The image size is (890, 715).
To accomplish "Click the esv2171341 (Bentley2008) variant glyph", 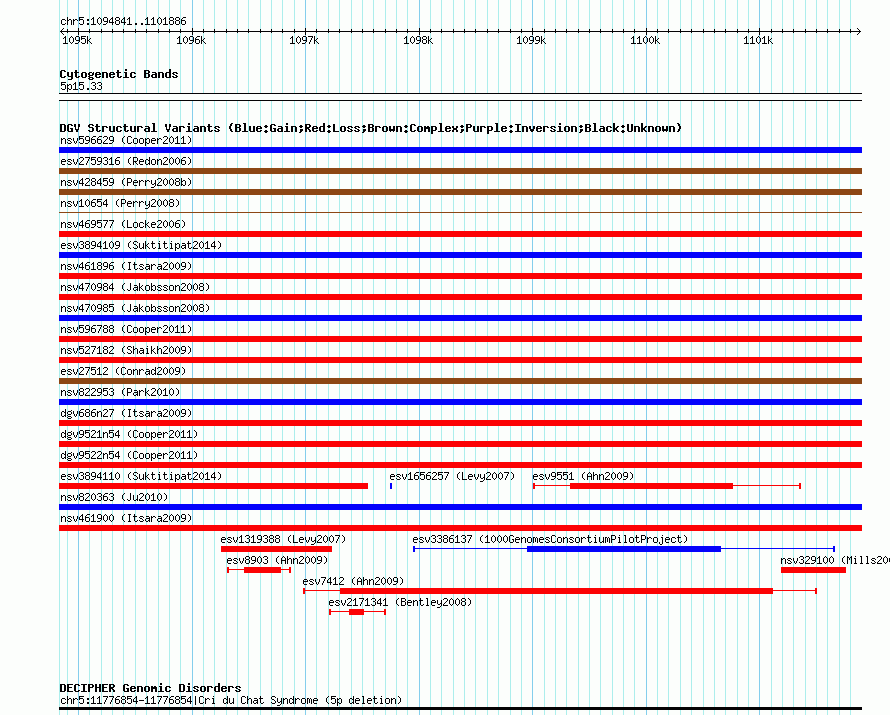I will click(357, 612).
